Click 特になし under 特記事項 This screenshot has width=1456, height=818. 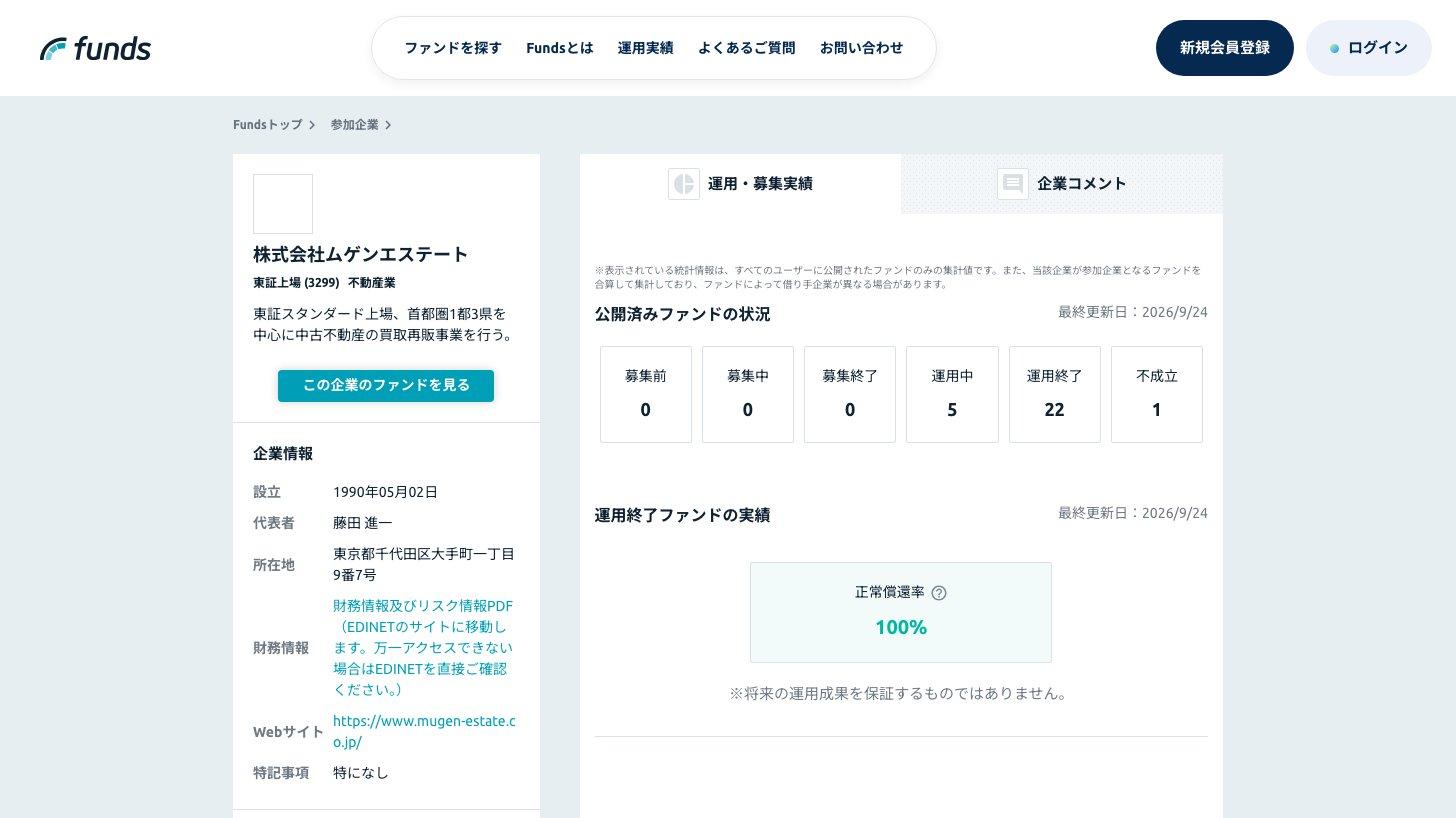361,773
